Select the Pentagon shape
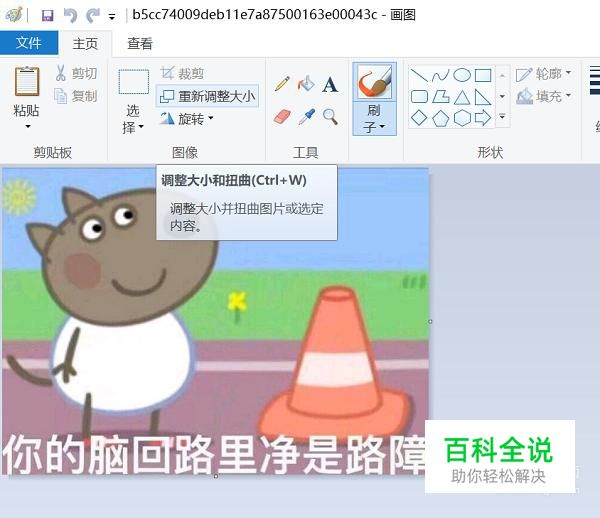This screenshot has height=518, width=600. tap(440, 118)
